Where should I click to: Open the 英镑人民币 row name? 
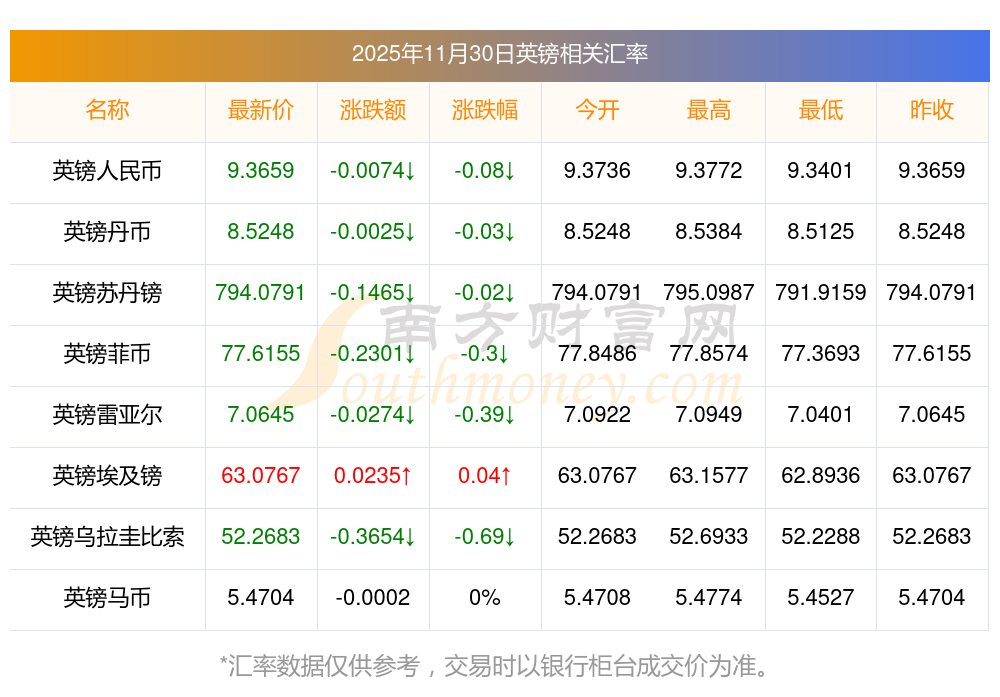pos(107,171)
